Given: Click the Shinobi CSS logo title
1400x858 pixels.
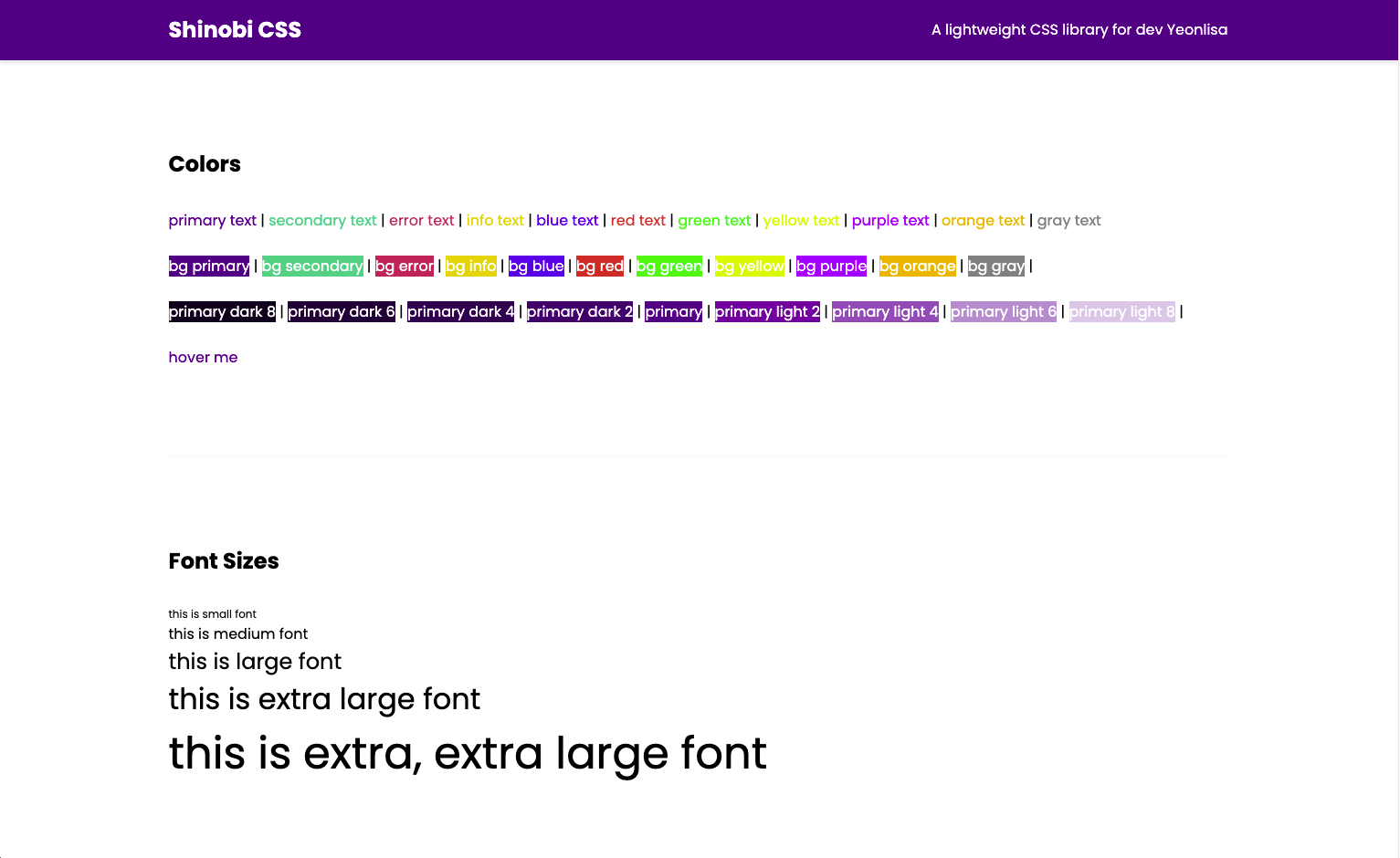Looking at the screenshot, I should pyautogui.click(x=235, y=29).
